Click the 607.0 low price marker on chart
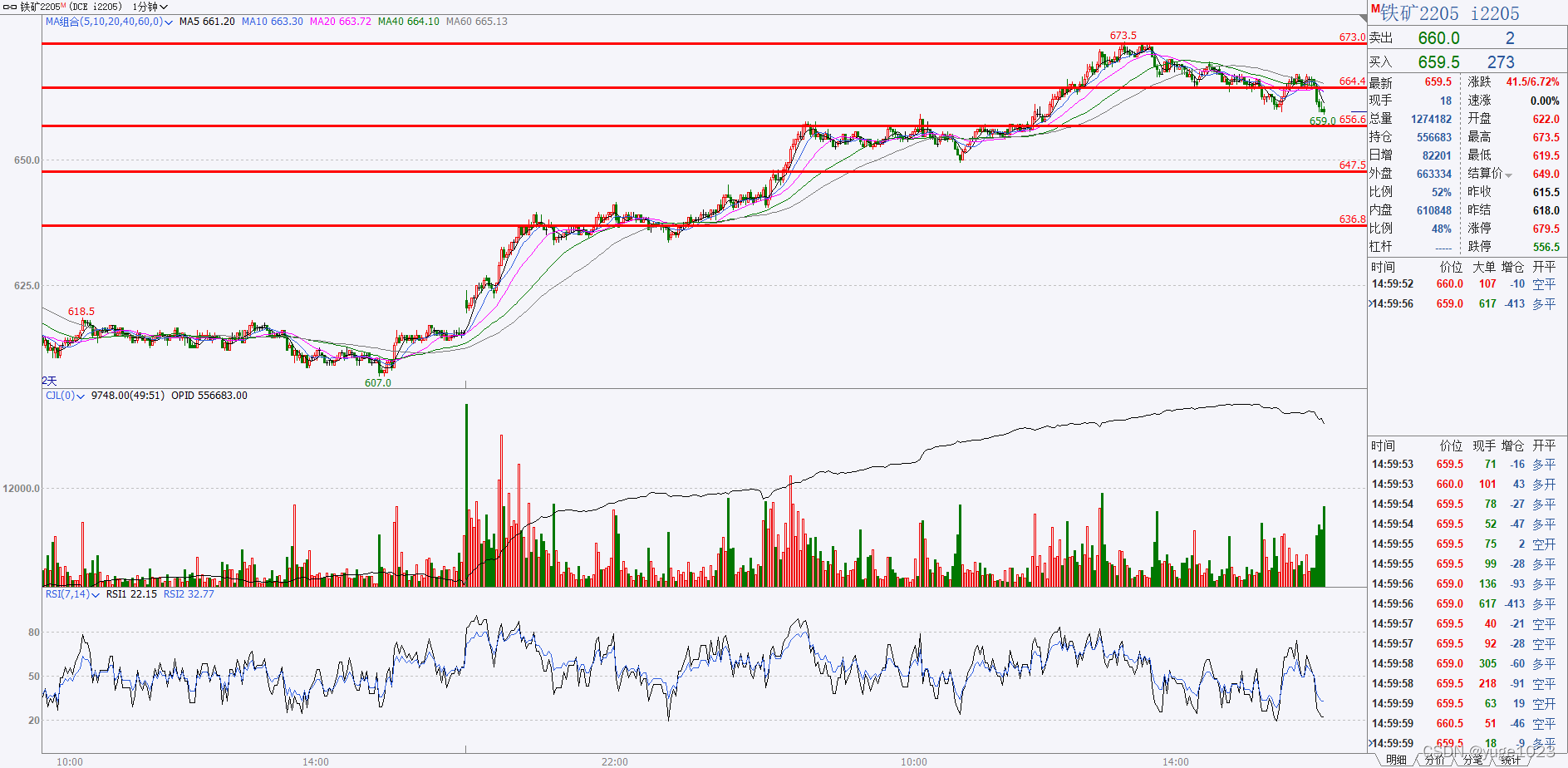Screen dimensions: 1568x768 (378, 383)
